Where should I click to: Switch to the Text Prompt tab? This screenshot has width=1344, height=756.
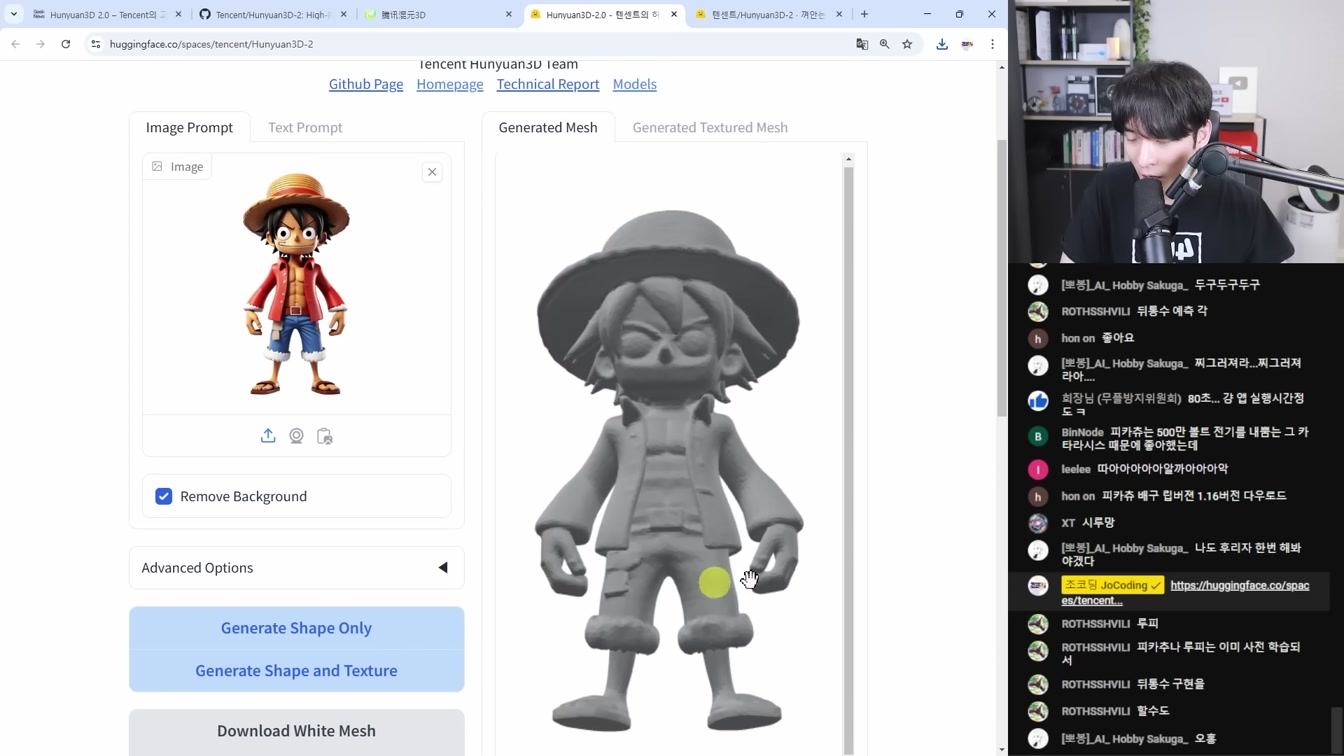coord(305,127)
